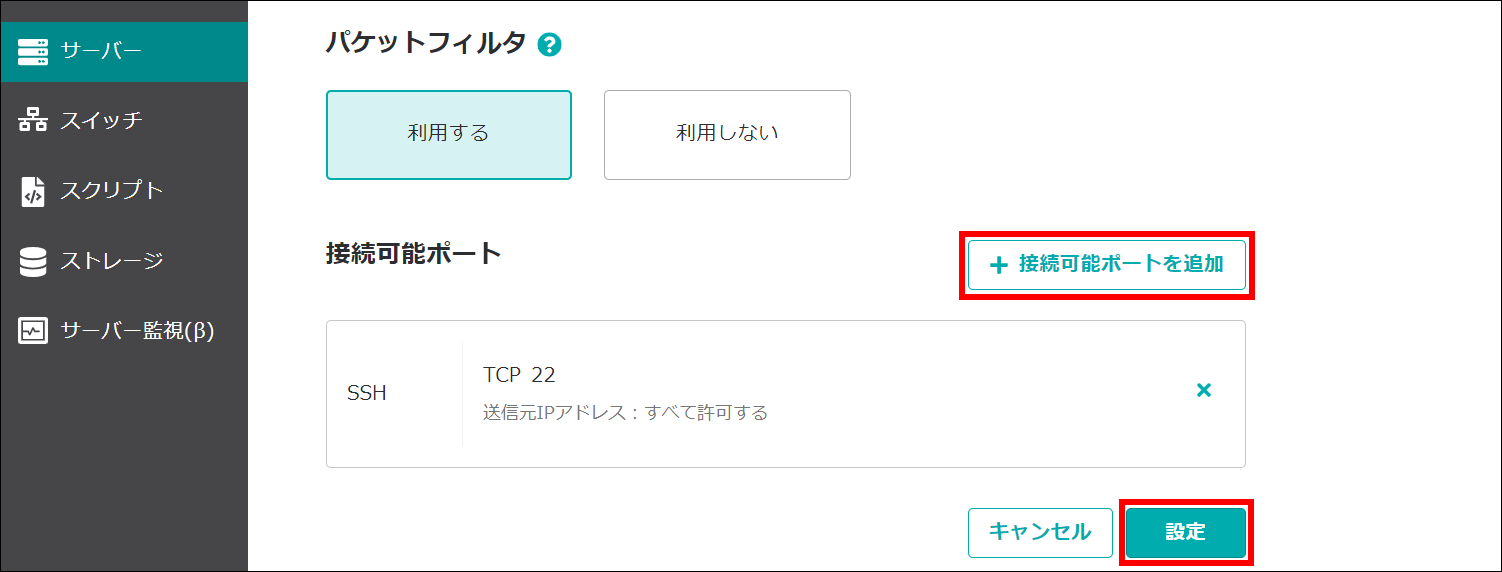The height and width of the screenshot is (572, 1502).
Task: Click the 接続可能ポートを追加 button text
Action: point(1120,265)
